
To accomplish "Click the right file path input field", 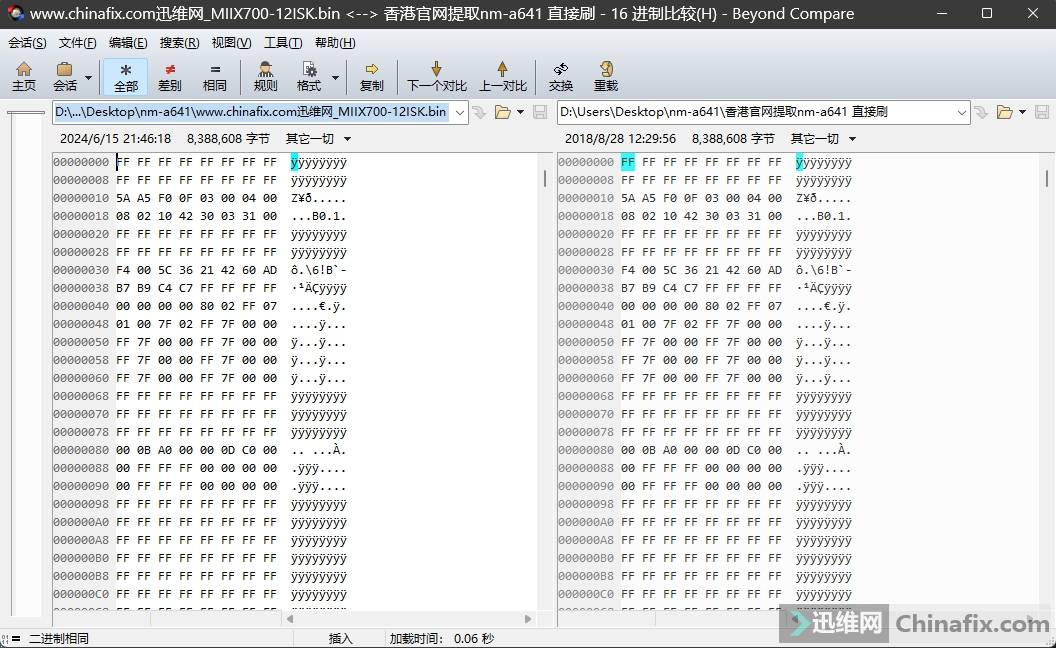I will point(756,112).
